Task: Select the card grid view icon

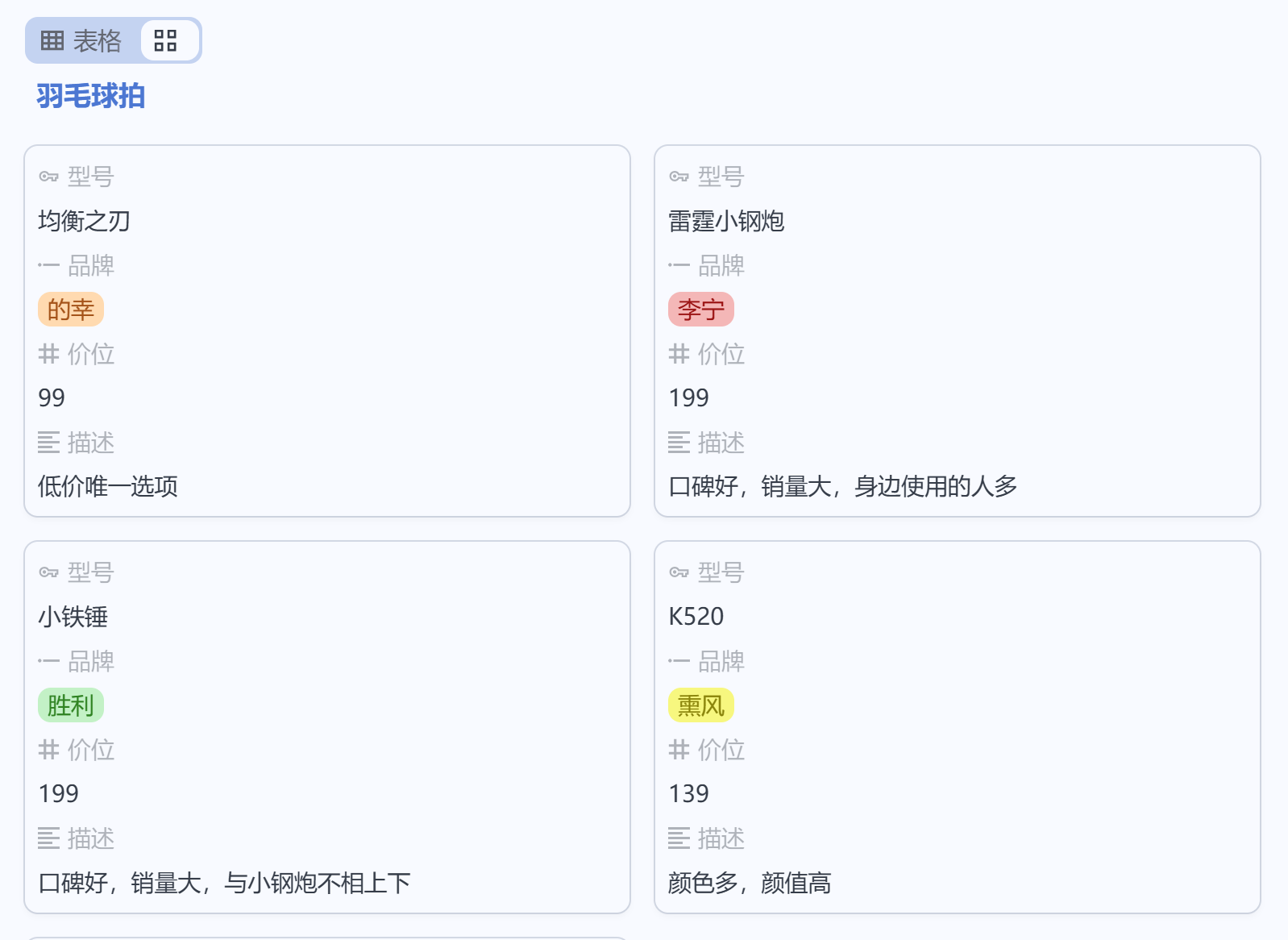Action: click(165, 40)
